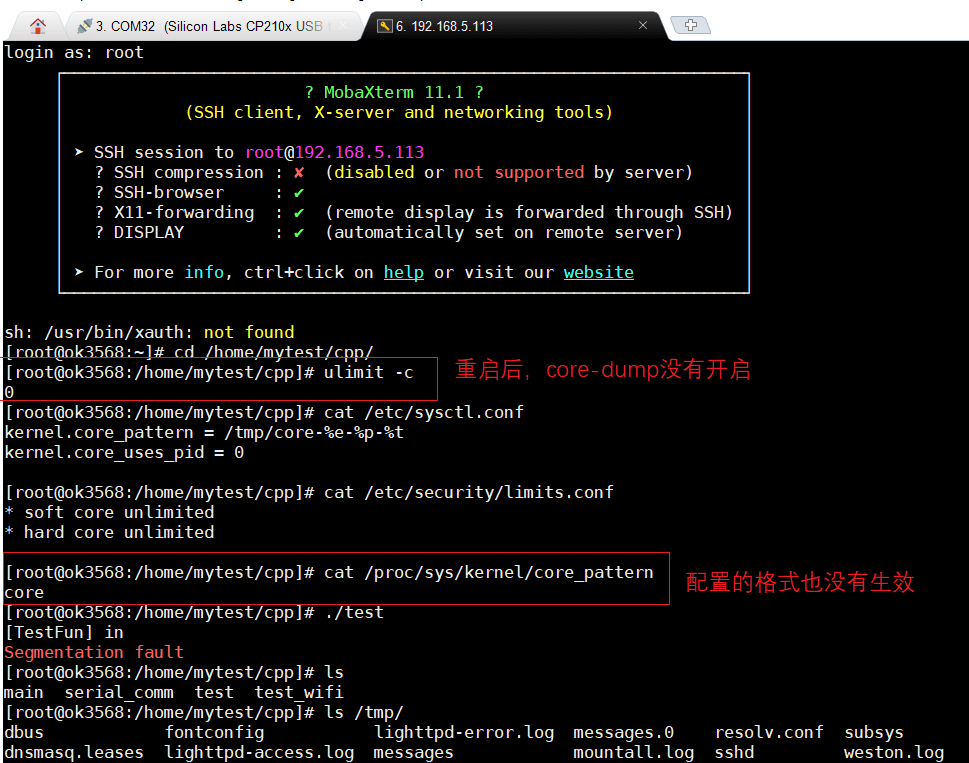
Task: Close the COM32 serial tab
Action: [x=343, y=26]
